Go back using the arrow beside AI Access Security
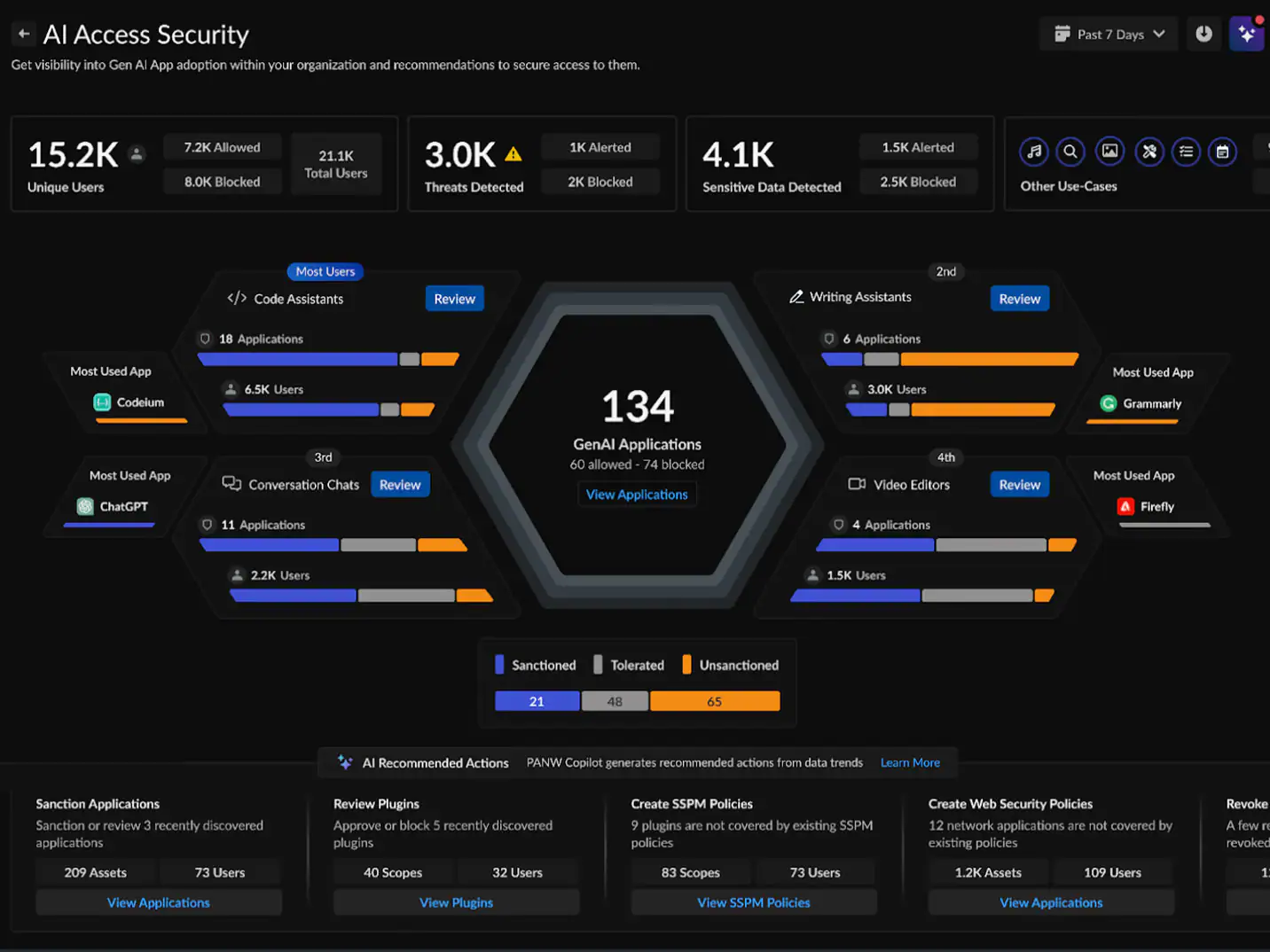Screen dimensions: 1270x952 pos(24,35)
